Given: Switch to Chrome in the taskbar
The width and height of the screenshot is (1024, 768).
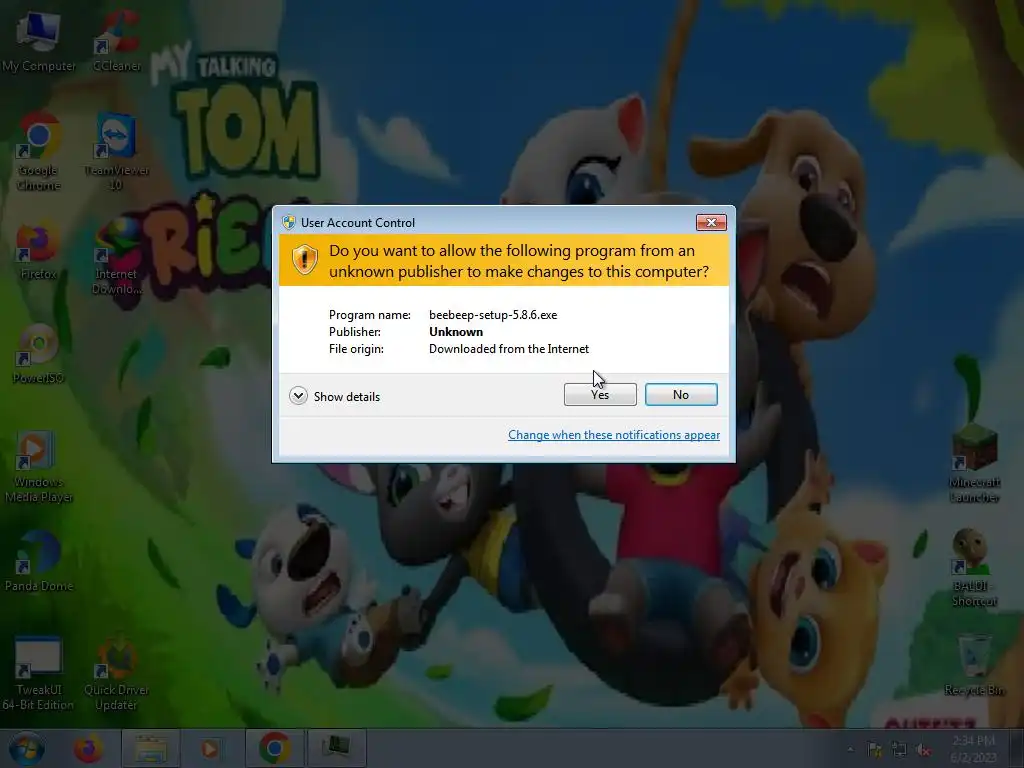Looking at the screenshot, I should pos(275,748).
